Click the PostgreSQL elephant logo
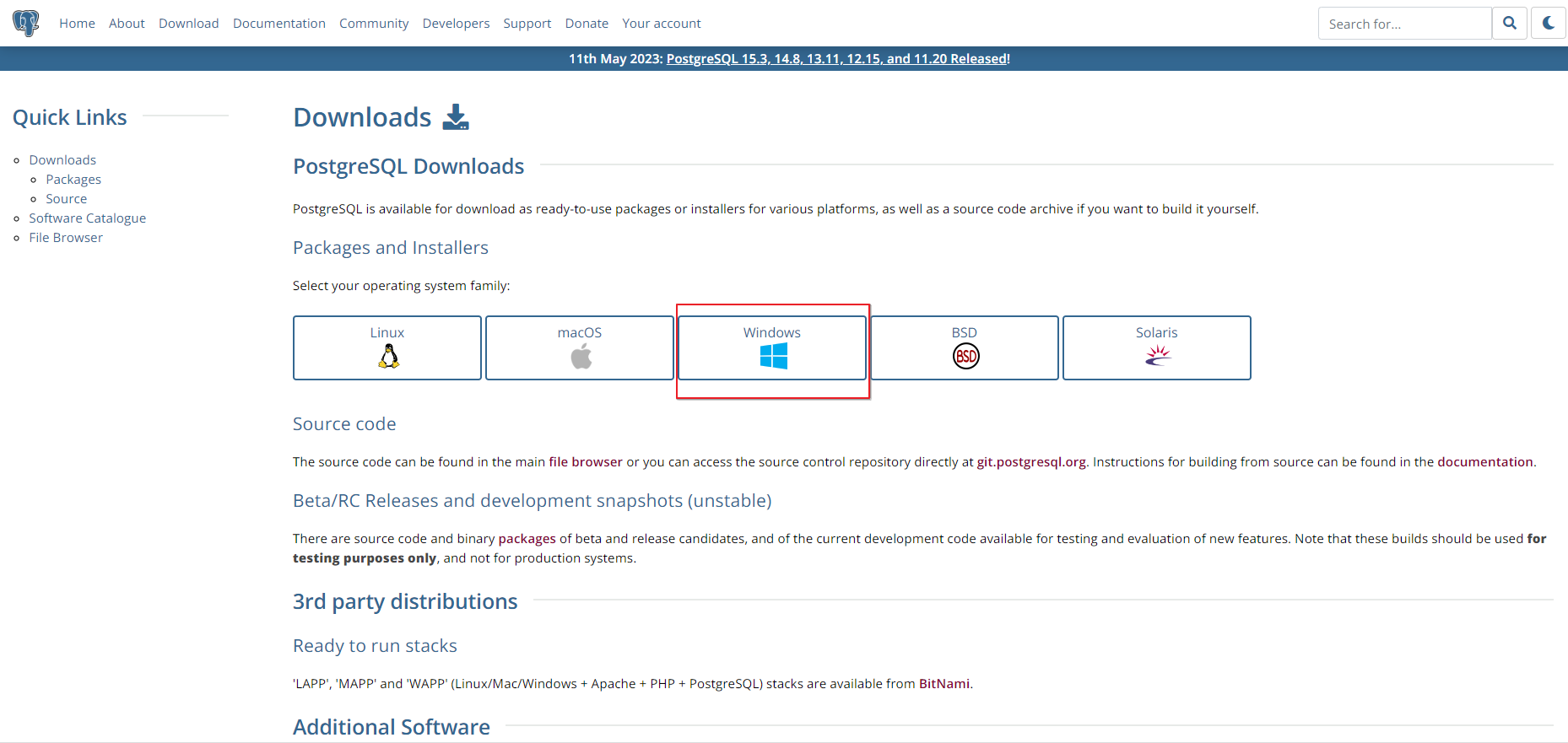This screenshot has height=743, width=1568. 26,23
